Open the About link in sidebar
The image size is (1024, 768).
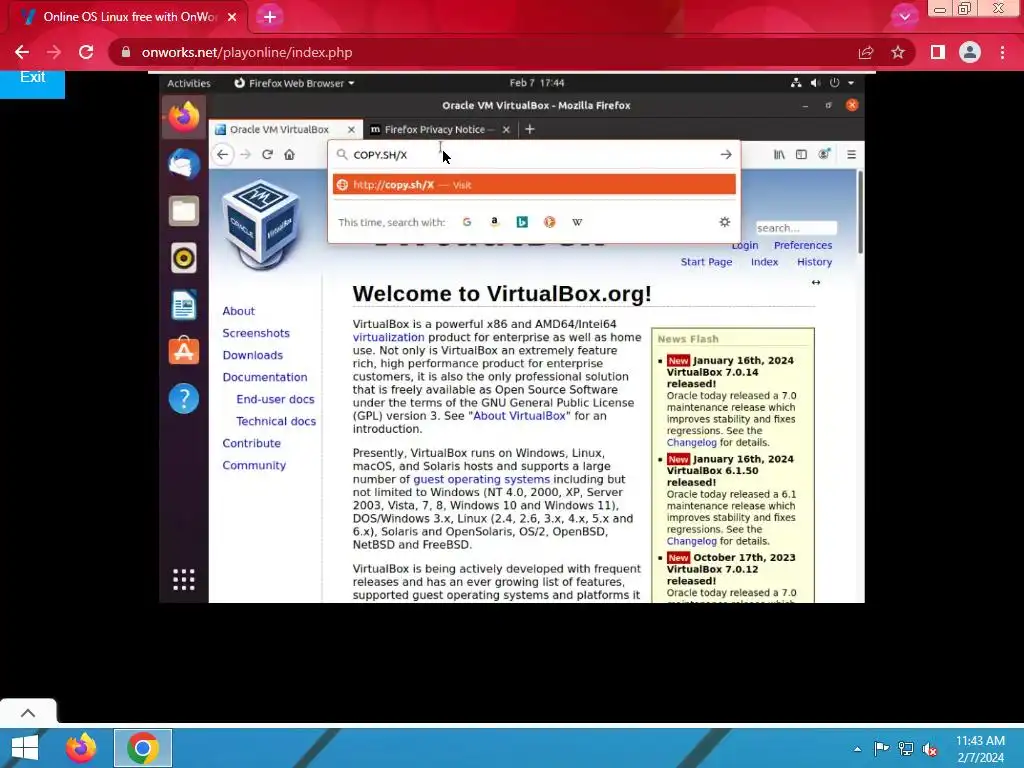coord(238,311)
